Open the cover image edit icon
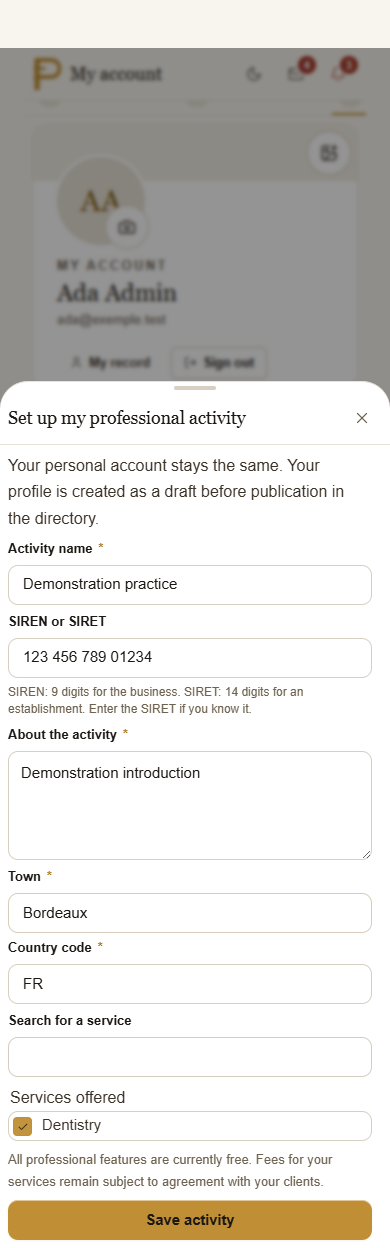The image size is (390, 1248). (x=328, y=153)
